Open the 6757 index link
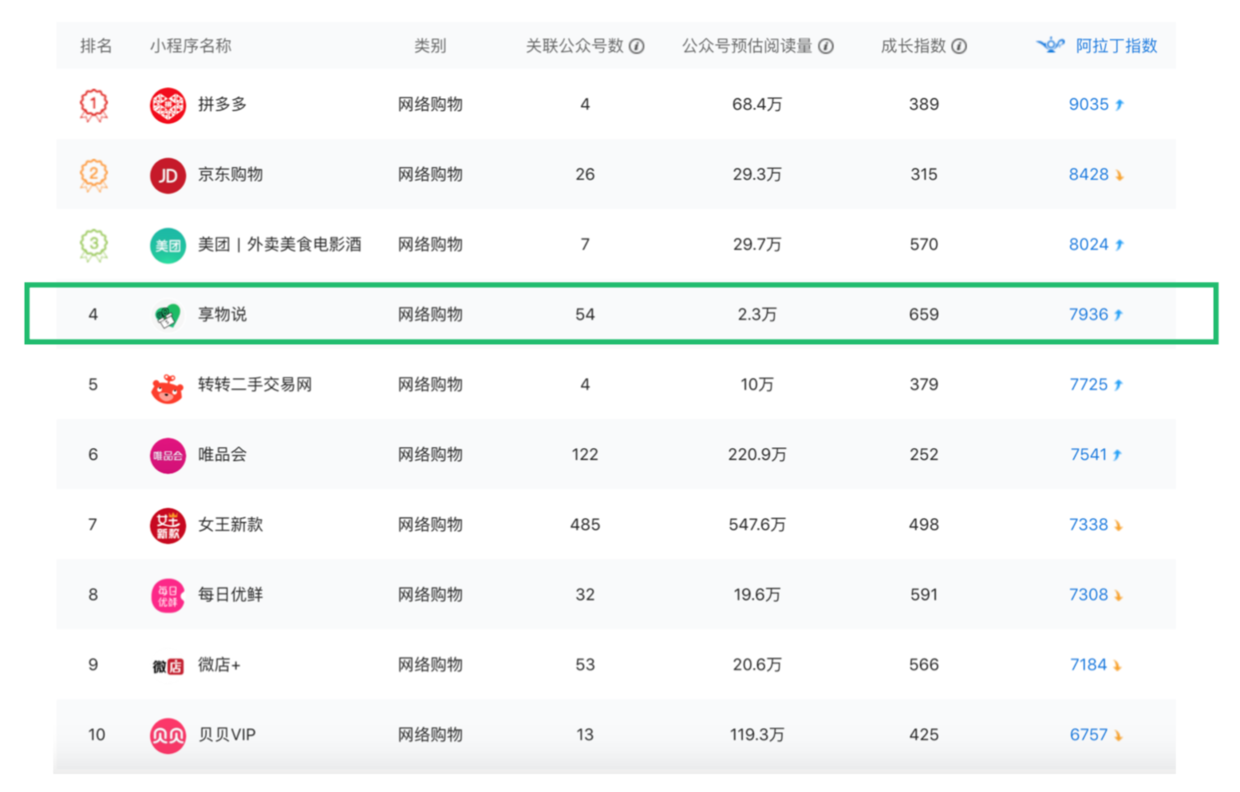Image resolution: width=1240 pixels, height=792 pixels. tap(1088, 734)
